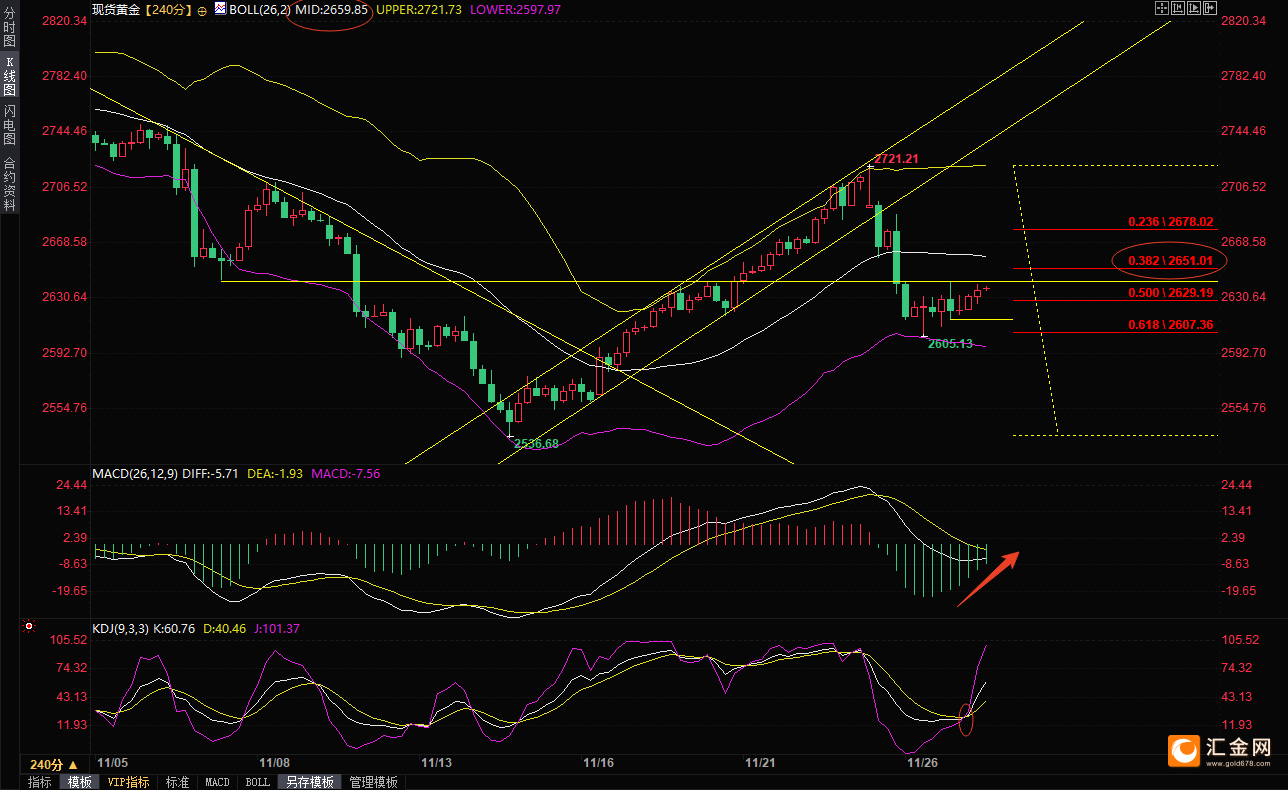
Task: Open the 240分 period dropdown at bottom left
Action: 54,764
